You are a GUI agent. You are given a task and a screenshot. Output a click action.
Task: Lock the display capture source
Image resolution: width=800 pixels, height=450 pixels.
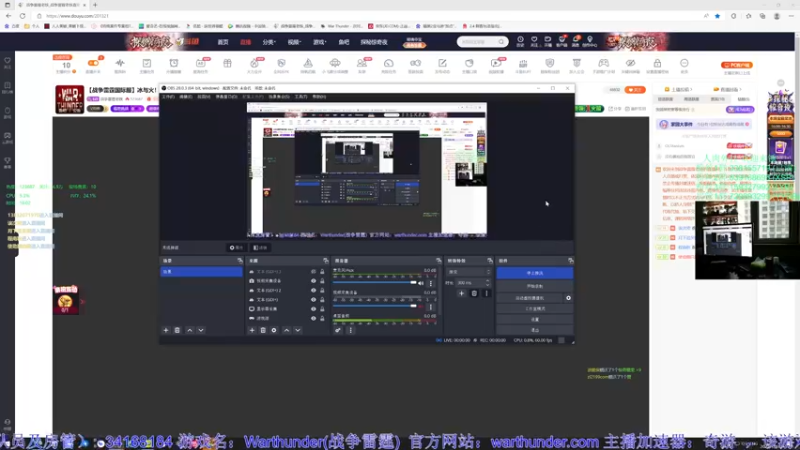coord(322,309)
